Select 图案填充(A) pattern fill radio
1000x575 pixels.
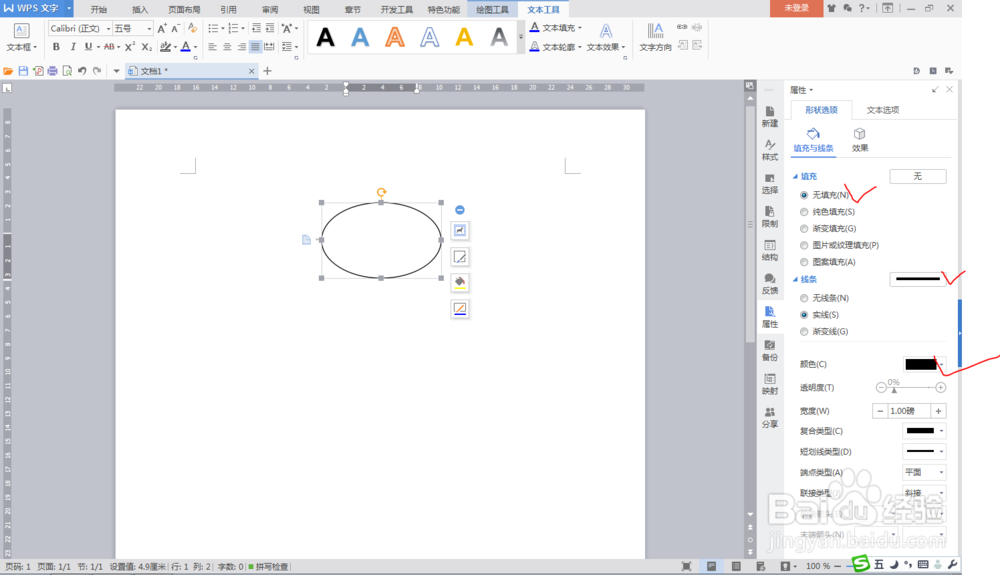click(804, 262)
